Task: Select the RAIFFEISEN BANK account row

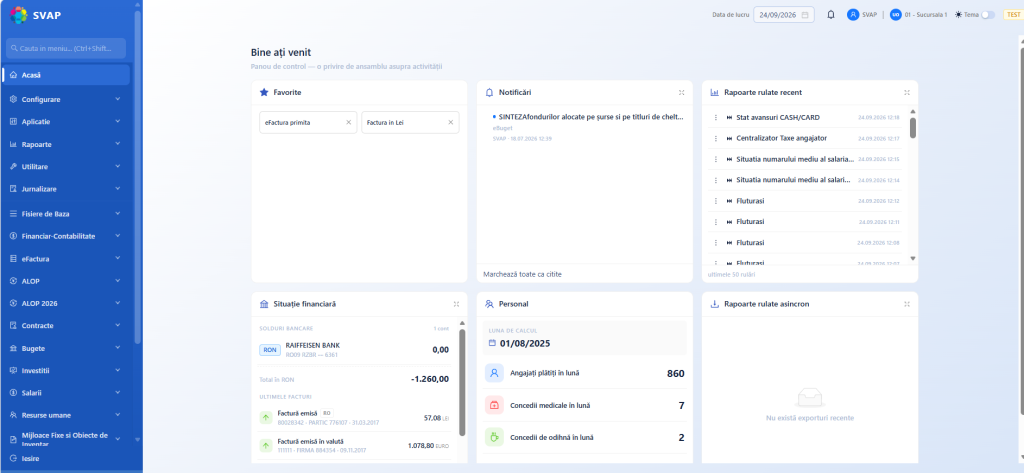Action: [x=355, y=350]
